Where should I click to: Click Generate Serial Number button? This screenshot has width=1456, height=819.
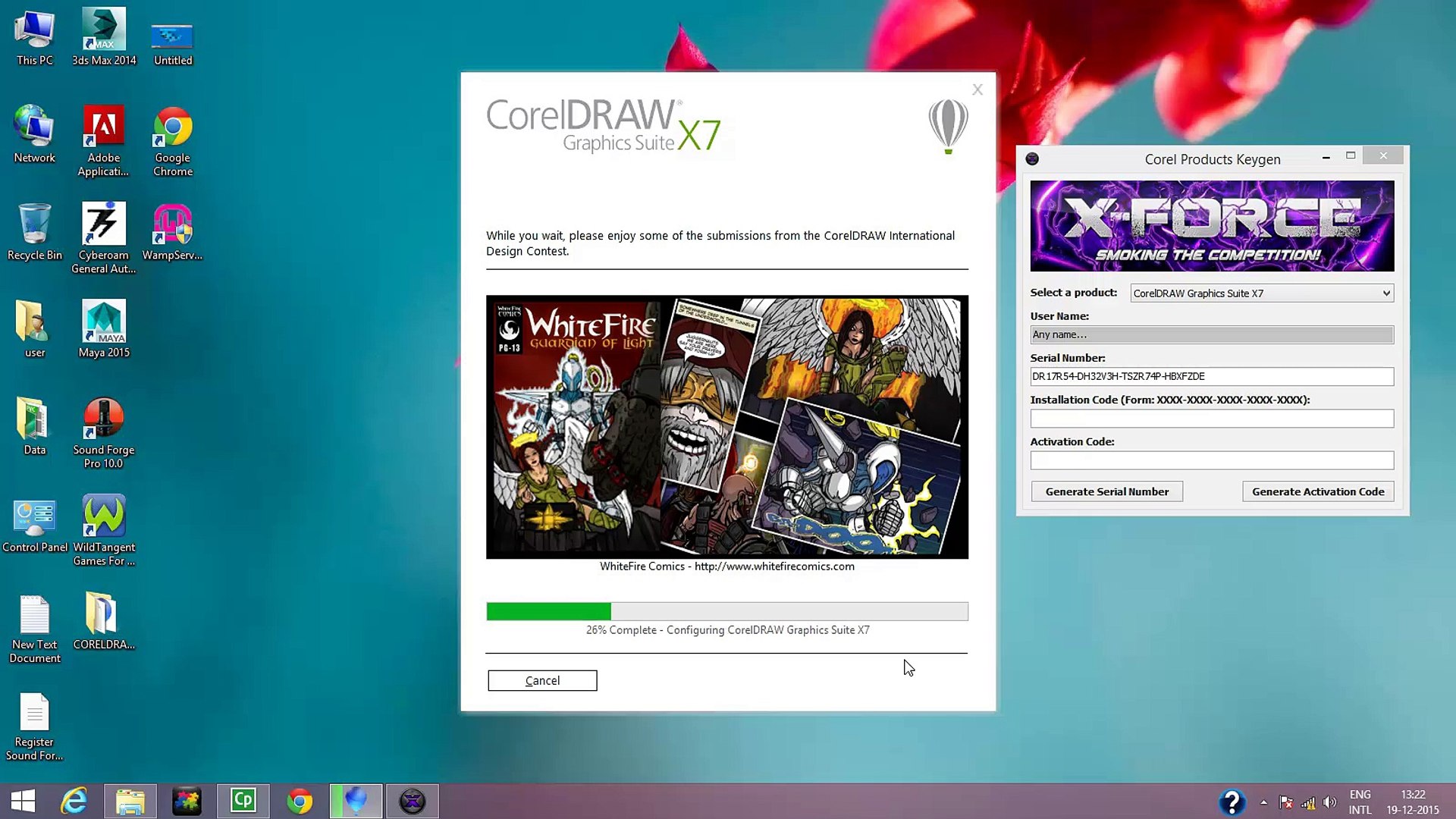coord(1106,491)
